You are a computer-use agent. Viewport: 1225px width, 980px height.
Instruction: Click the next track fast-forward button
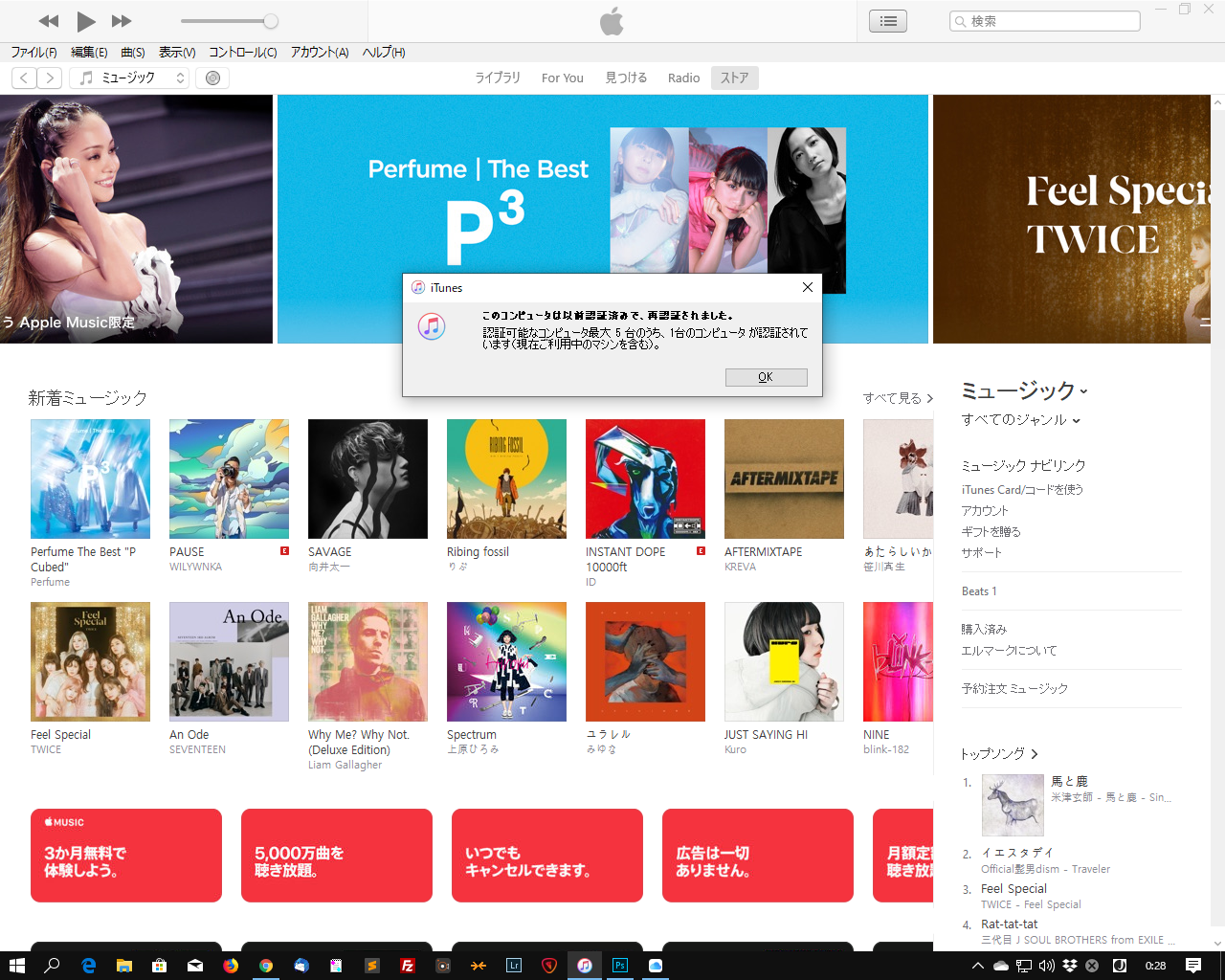[122, 21]
